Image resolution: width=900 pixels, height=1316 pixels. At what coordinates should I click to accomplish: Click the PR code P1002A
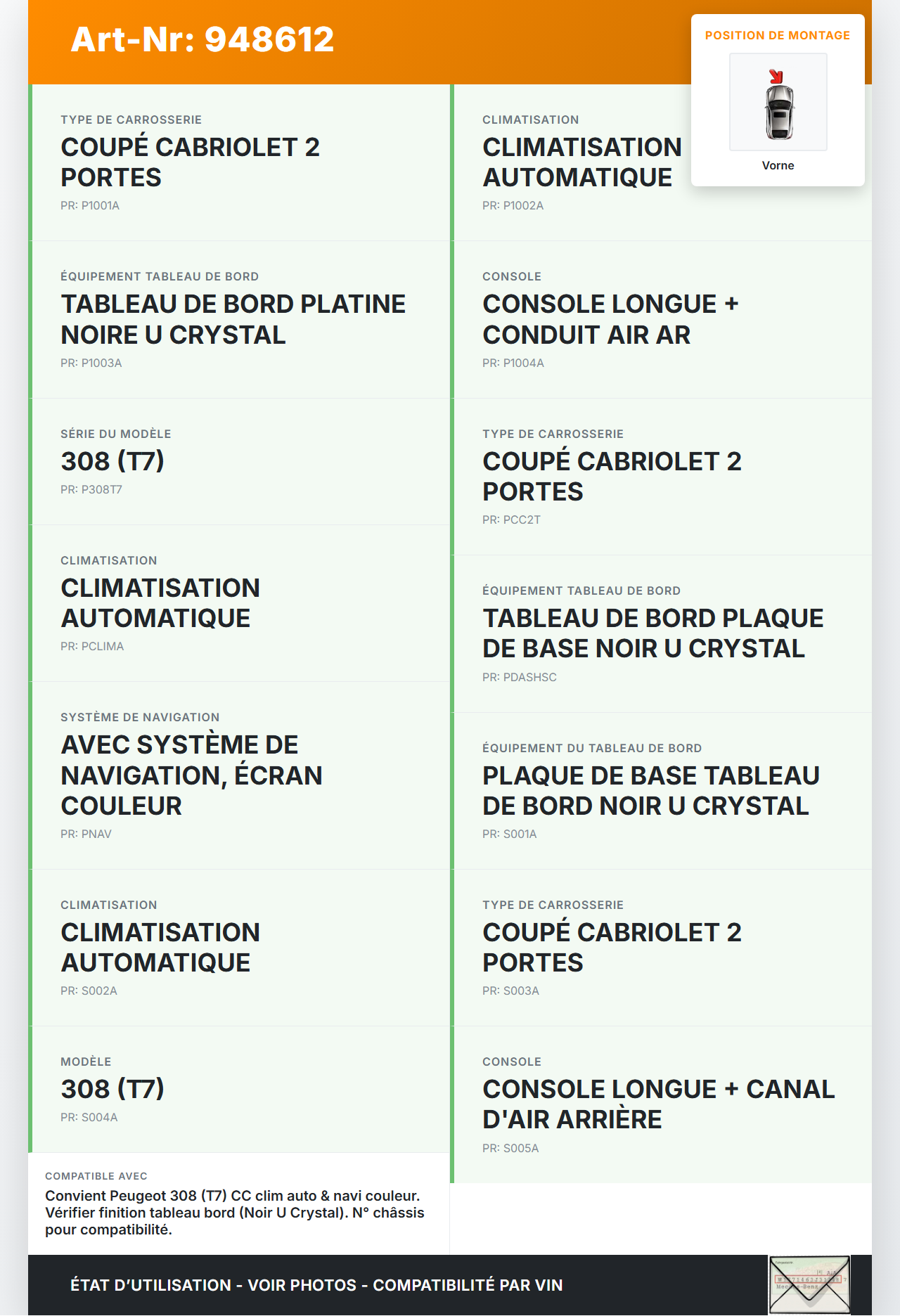(x=513, y=205)
